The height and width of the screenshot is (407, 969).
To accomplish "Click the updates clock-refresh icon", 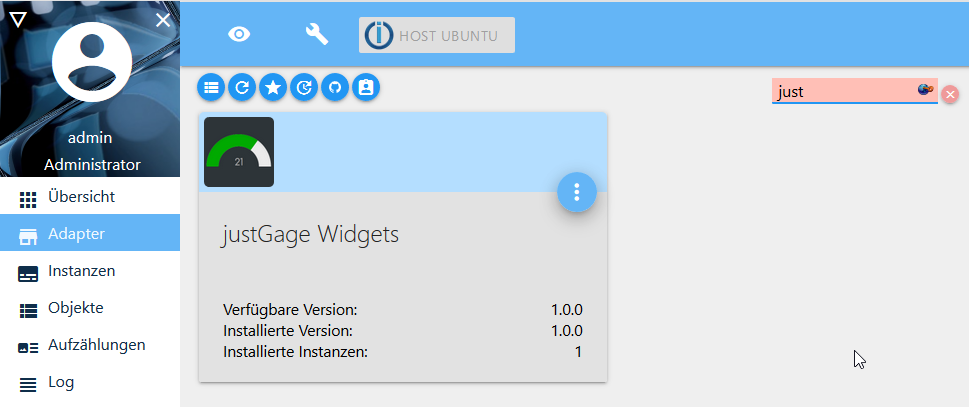I will pos(304,87).
